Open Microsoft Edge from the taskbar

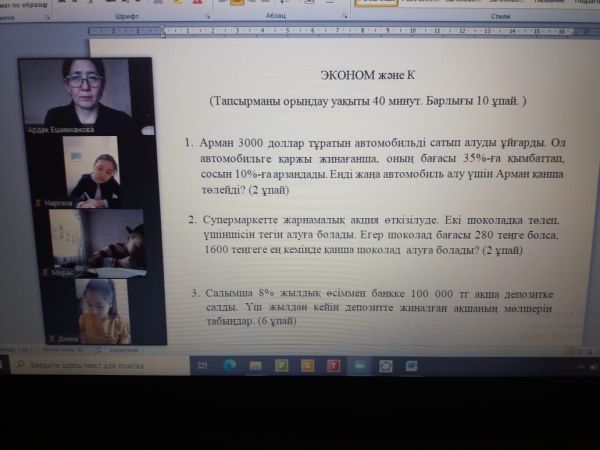tap(230, 365)
